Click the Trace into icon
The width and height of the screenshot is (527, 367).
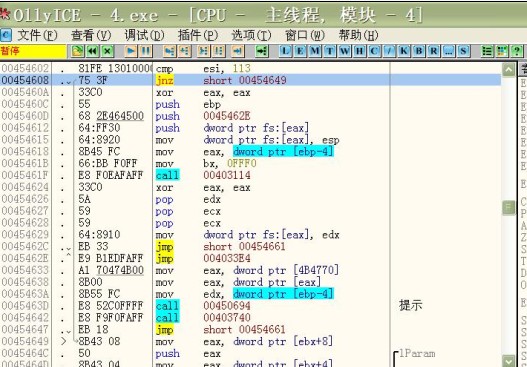203,51
